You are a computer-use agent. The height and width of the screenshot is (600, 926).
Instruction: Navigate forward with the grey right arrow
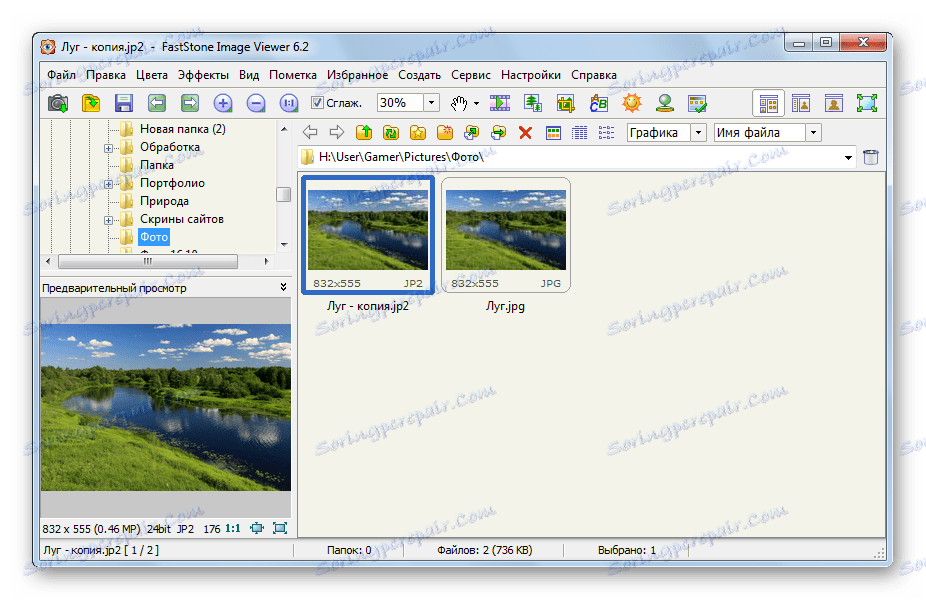[x=337, y=133]
